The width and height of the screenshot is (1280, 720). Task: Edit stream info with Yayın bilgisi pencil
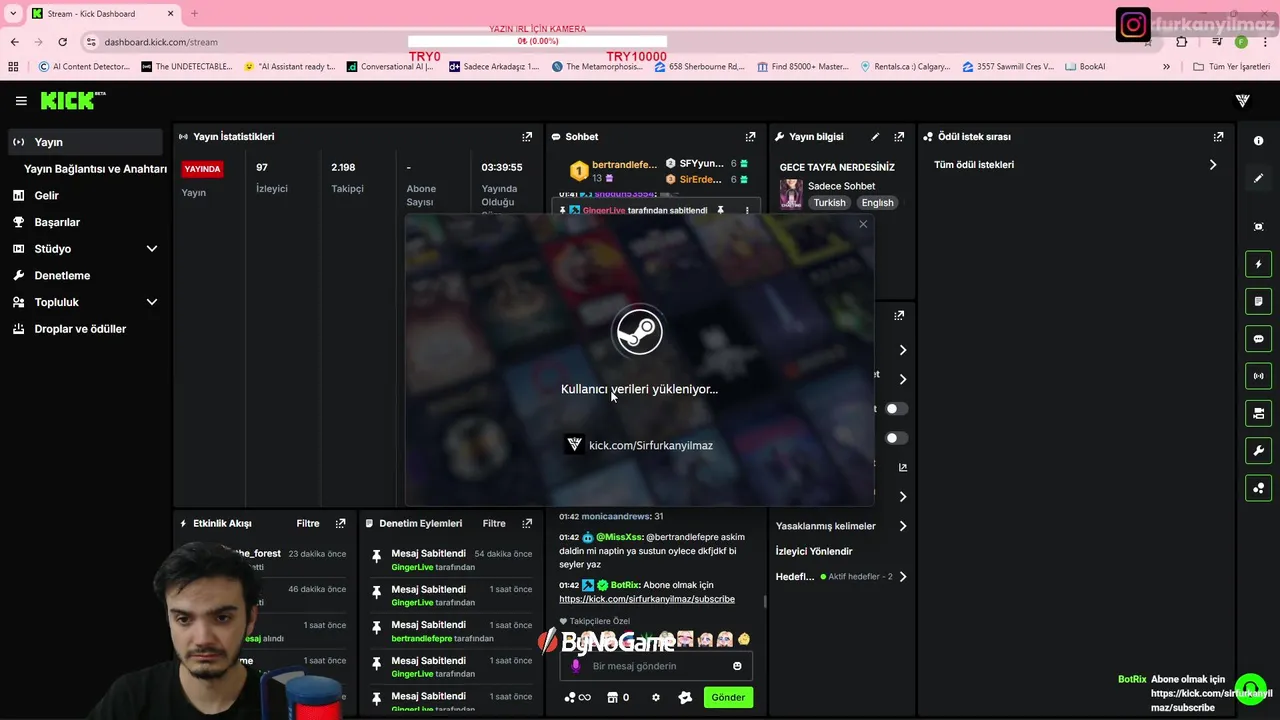click(875, 137)
